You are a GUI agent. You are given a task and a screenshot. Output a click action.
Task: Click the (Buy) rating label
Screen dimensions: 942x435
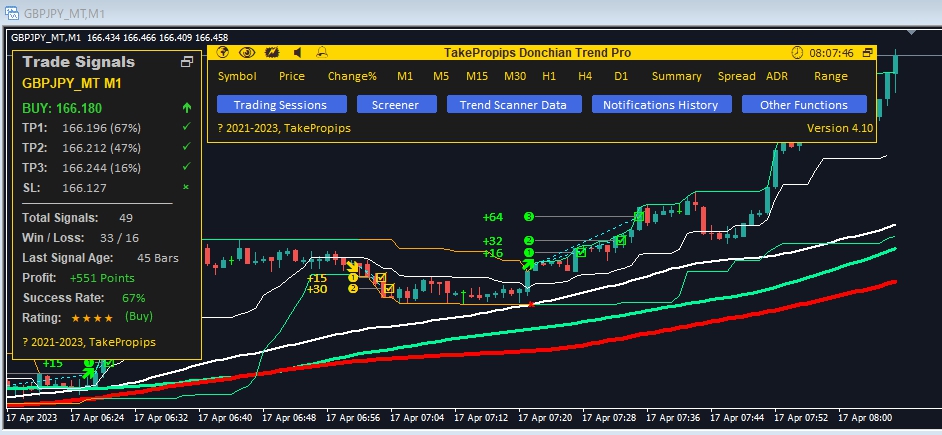point(139,316)
